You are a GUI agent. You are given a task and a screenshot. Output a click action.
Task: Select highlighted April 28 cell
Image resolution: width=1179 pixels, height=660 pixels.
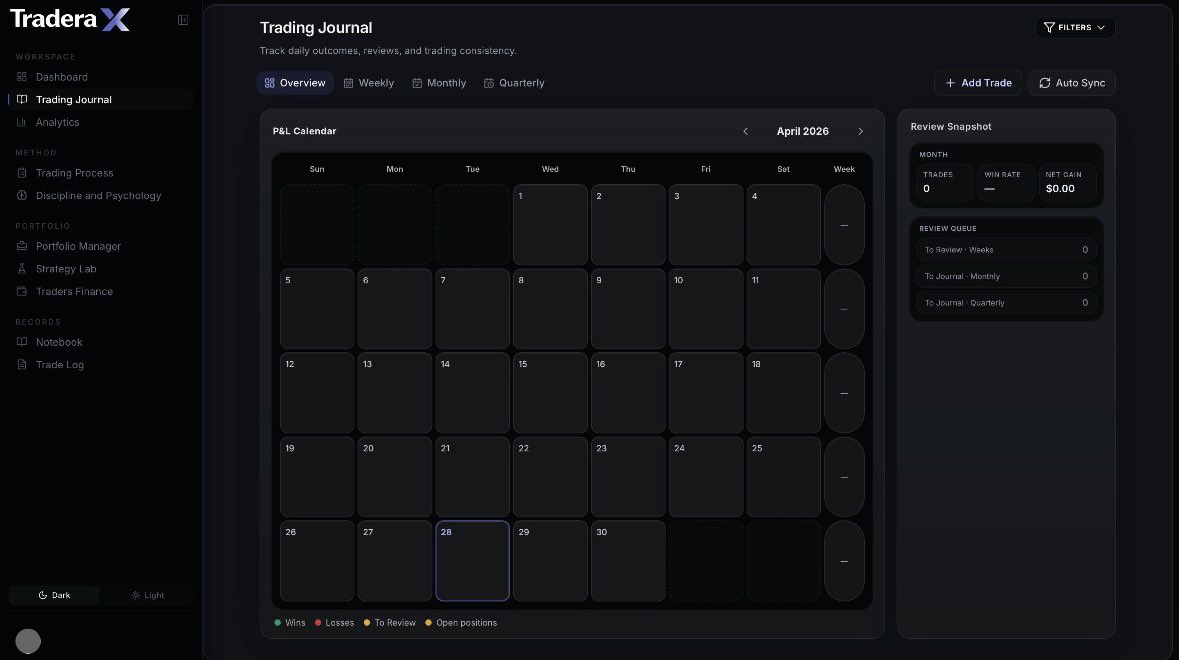(x=472, y=561)
